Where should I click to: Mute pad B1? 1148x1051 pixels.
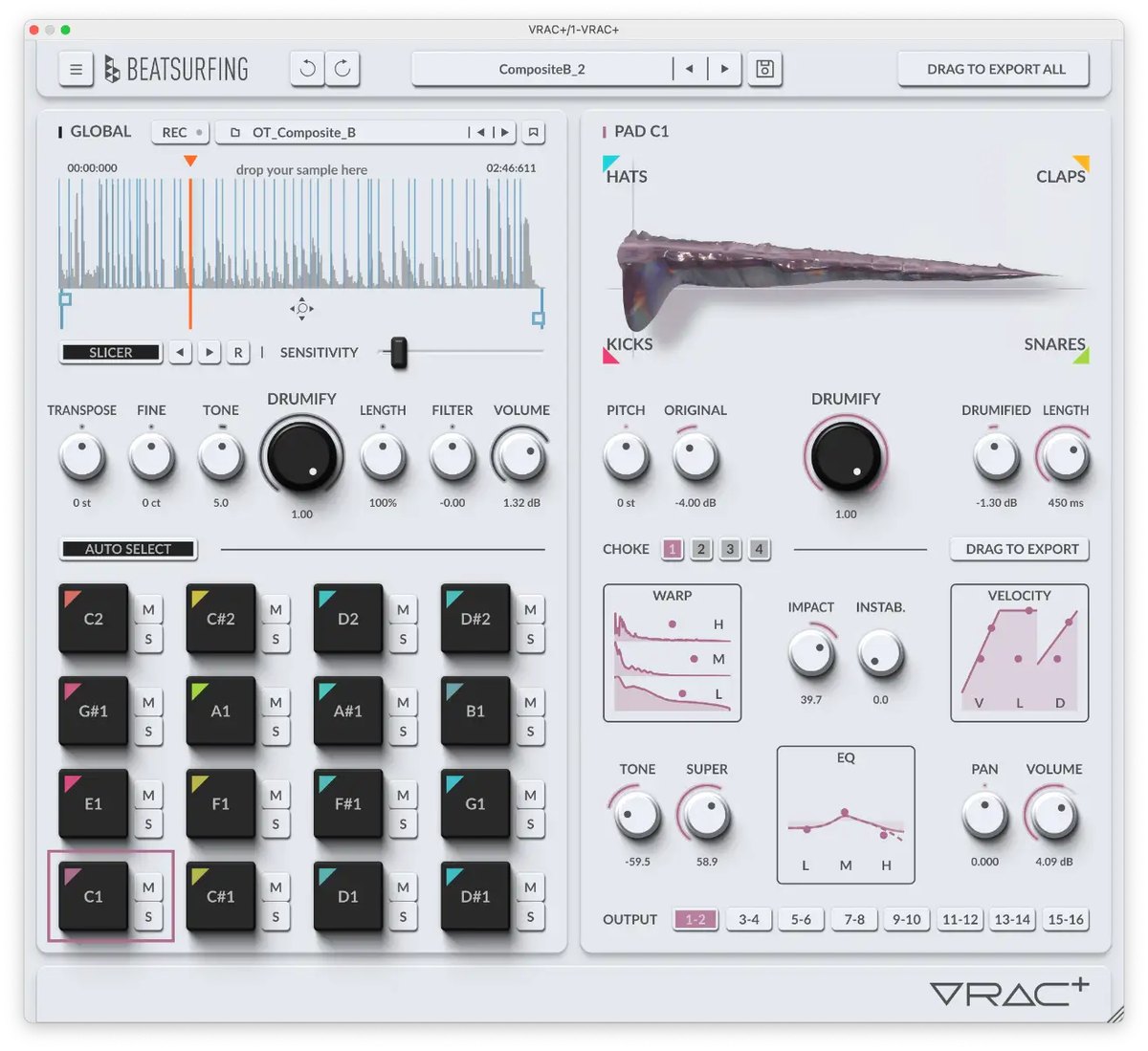click(530, 702)
